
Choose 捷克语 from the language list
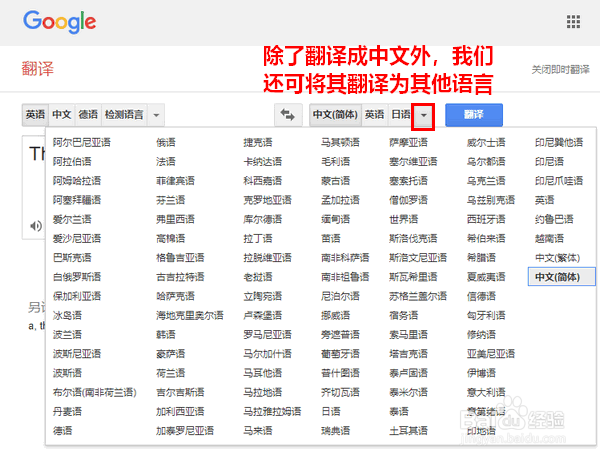(258, 143)
